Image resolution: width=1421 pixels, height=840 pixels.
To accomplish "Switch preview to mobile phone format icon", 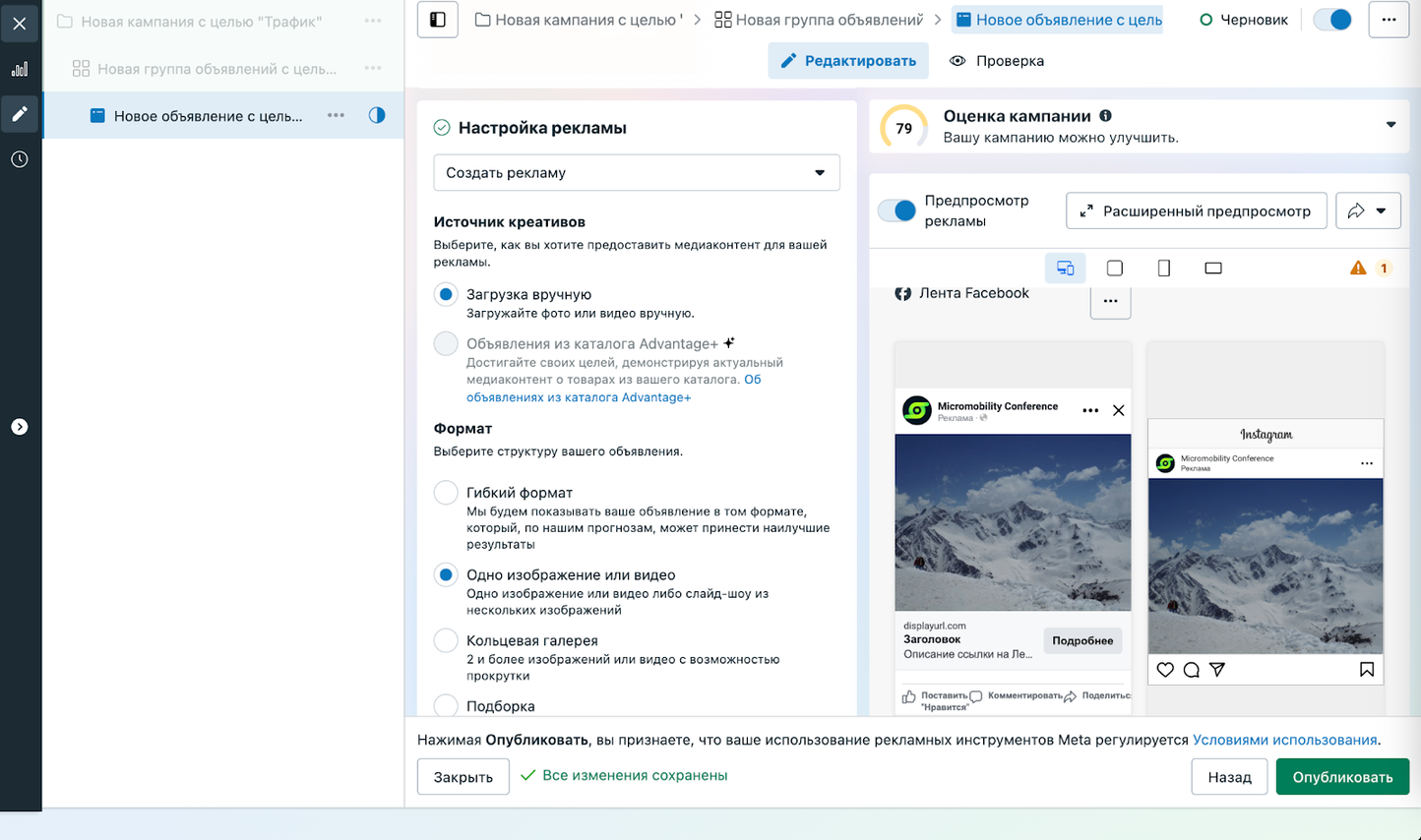I will point(1163,267).
